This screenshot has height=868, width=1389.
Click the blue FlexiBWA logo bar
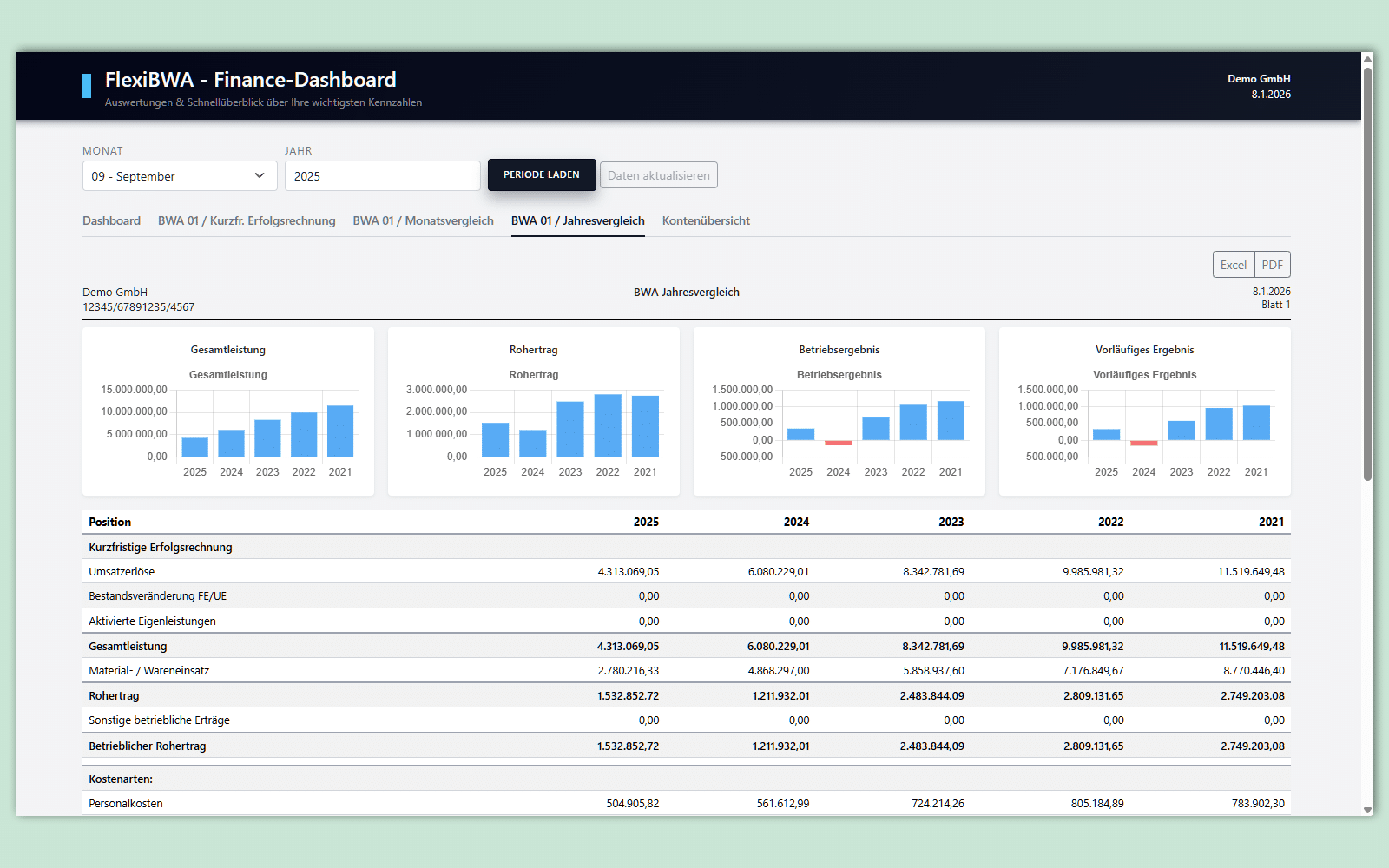(87, 86)
